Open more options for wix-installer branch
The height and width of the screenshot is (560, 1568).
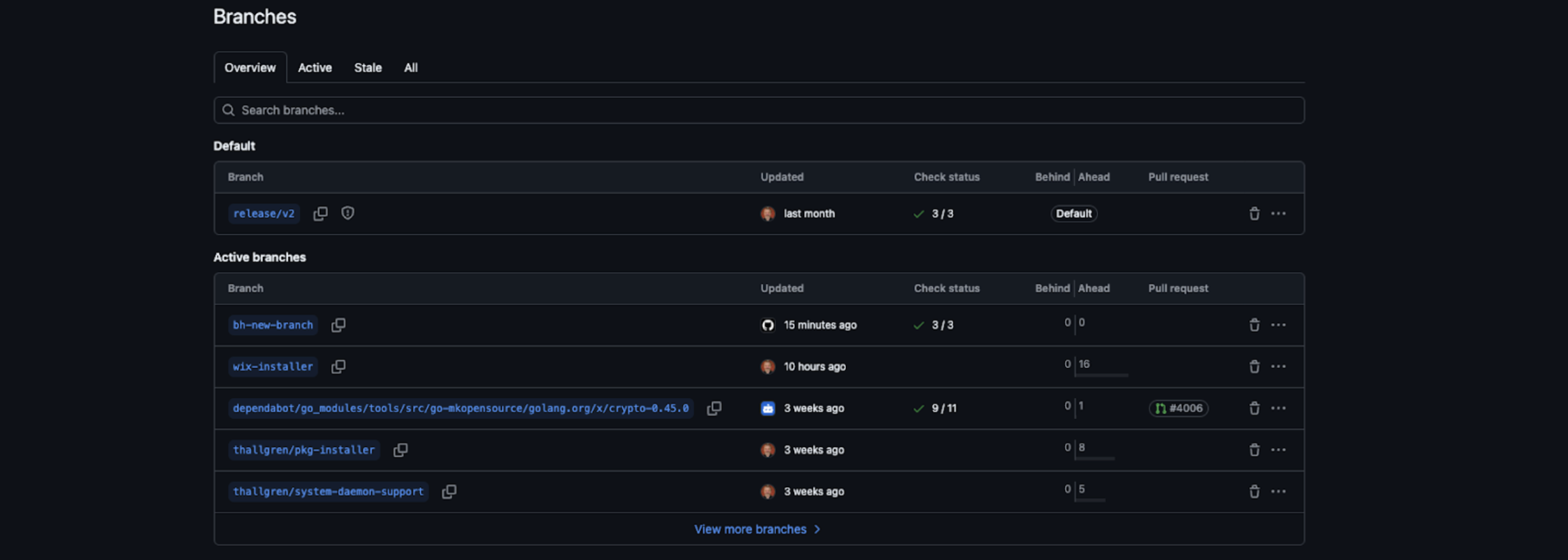click(x=1278, y=367)
